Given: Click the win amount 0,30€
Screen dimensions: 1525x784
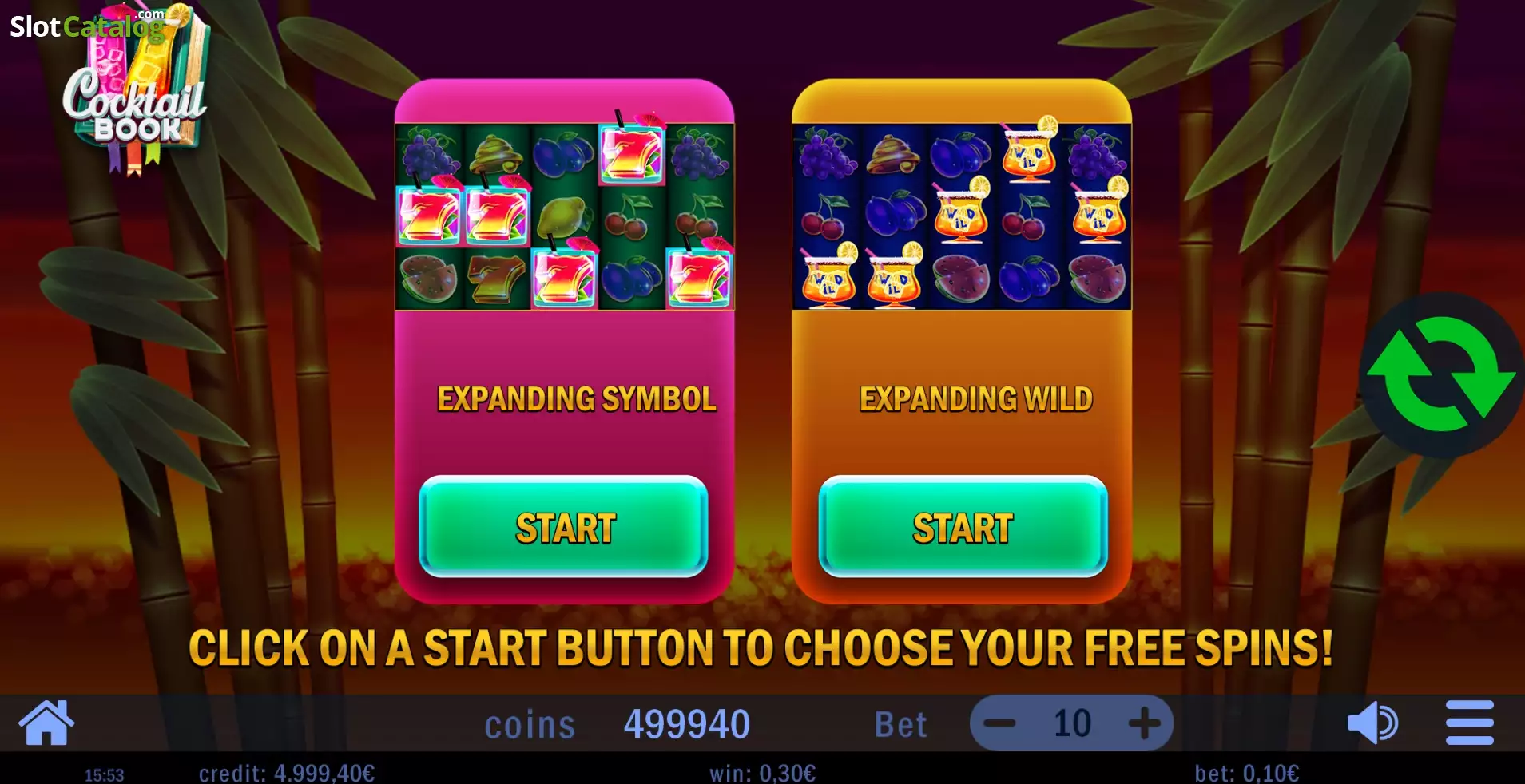Looking at the screenshot, I should pos(763,773).
